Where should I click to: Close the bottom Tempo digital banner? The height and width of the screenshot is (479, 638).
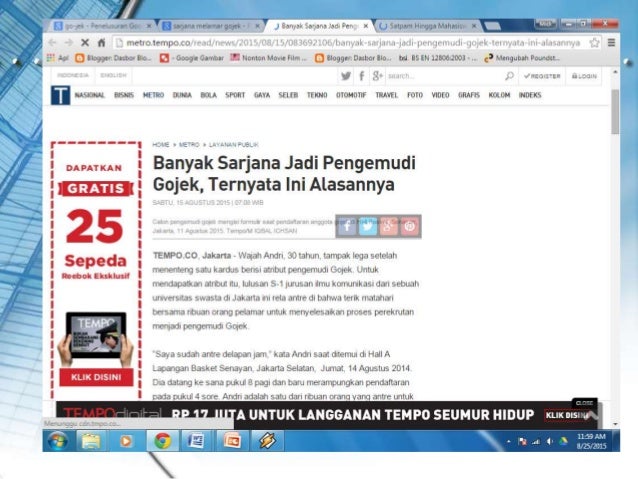[x=584, y=403]
